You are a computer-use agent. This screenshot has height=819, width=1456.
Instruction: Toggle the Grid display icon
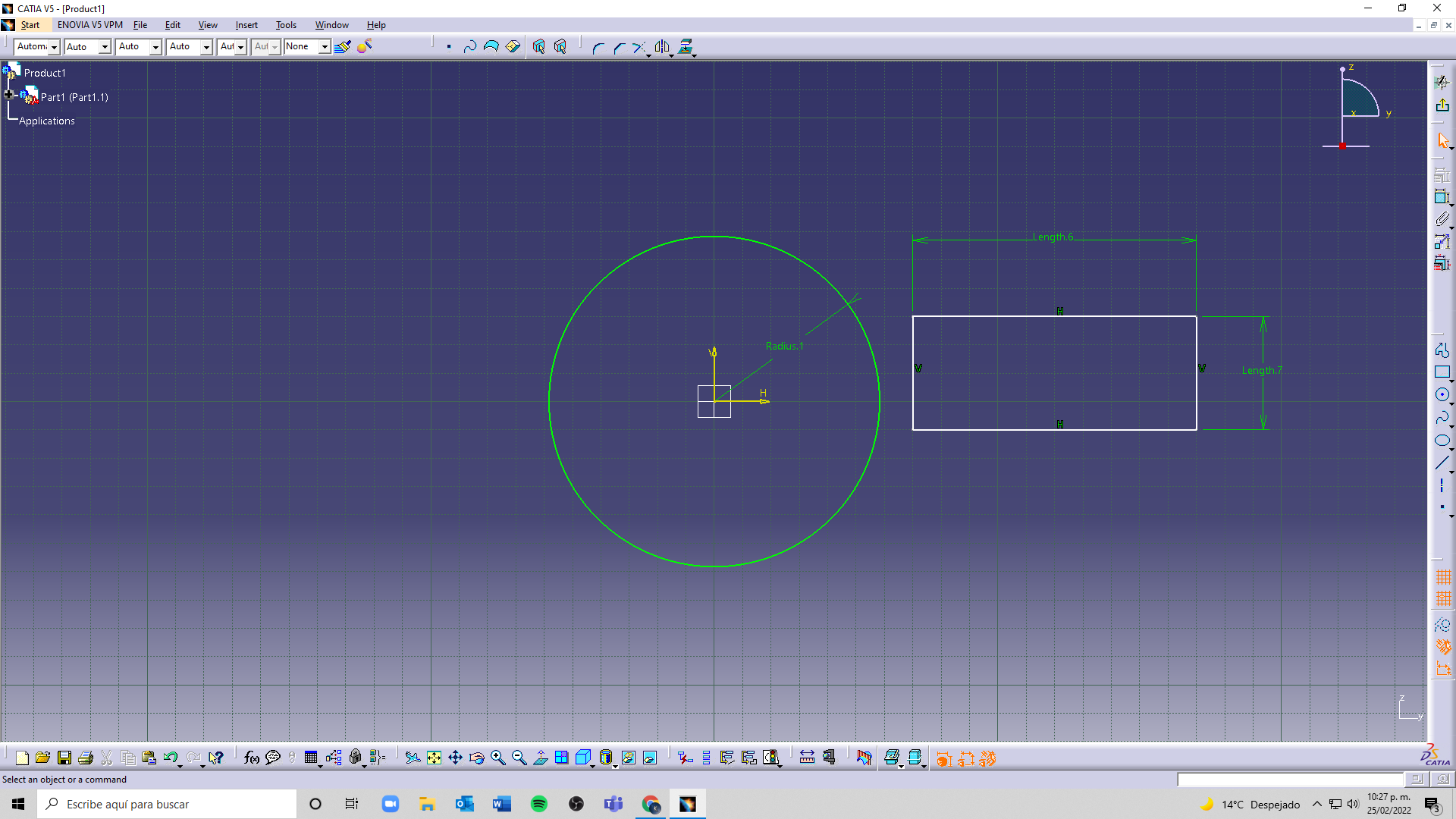(1443, 577)
